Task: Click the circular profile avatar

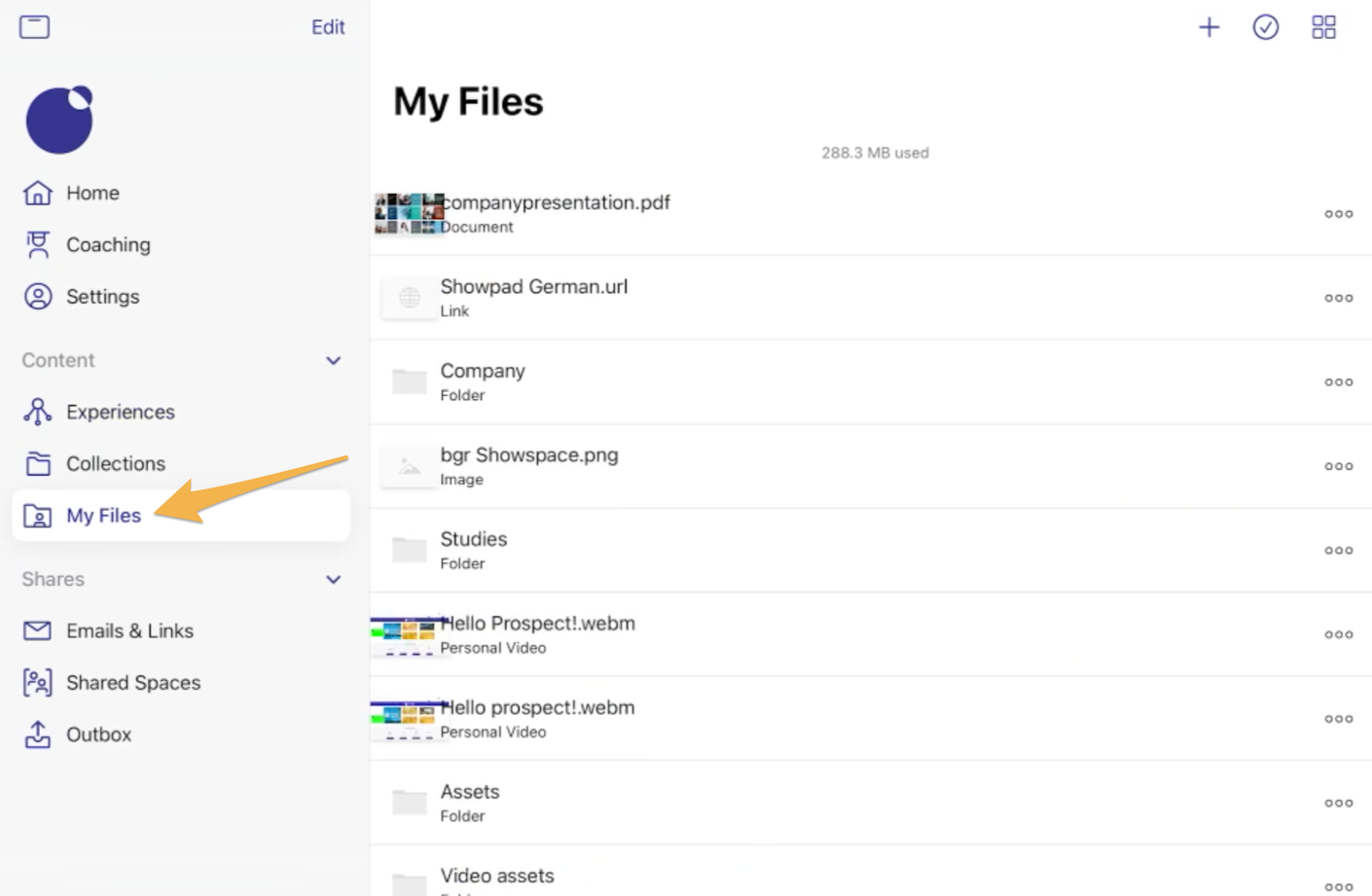Action: pos(59,118)
